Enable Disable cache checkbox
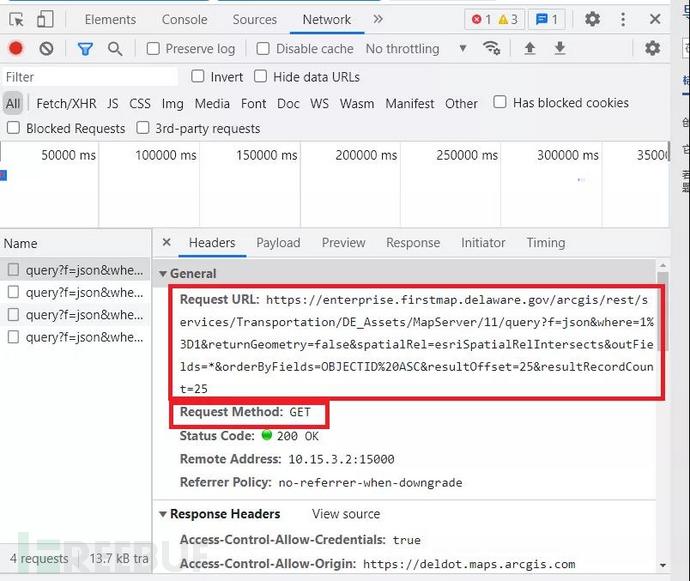This screenshot has width=690, height=581. click(263, 48)
